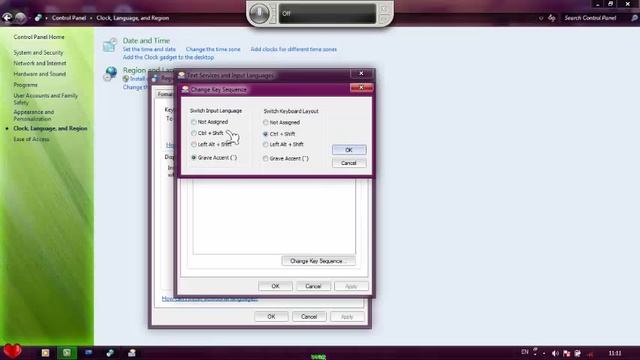This screenshot has height=360, width=640.
Task: Close the Change Key Sequence dialog
Action: 361,88
